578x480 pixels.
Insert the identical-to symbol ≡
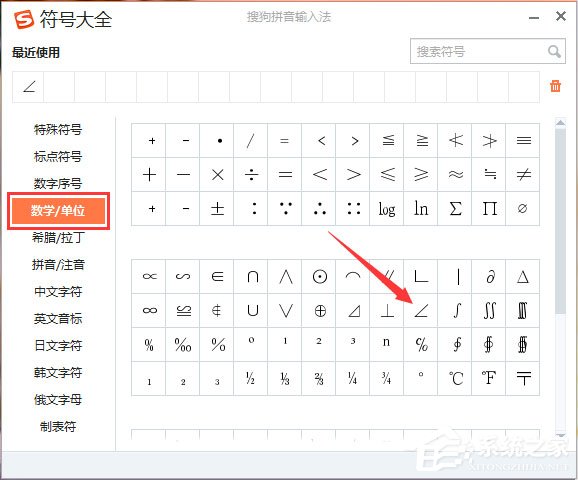pyautogui.click(x=523, y=140)
